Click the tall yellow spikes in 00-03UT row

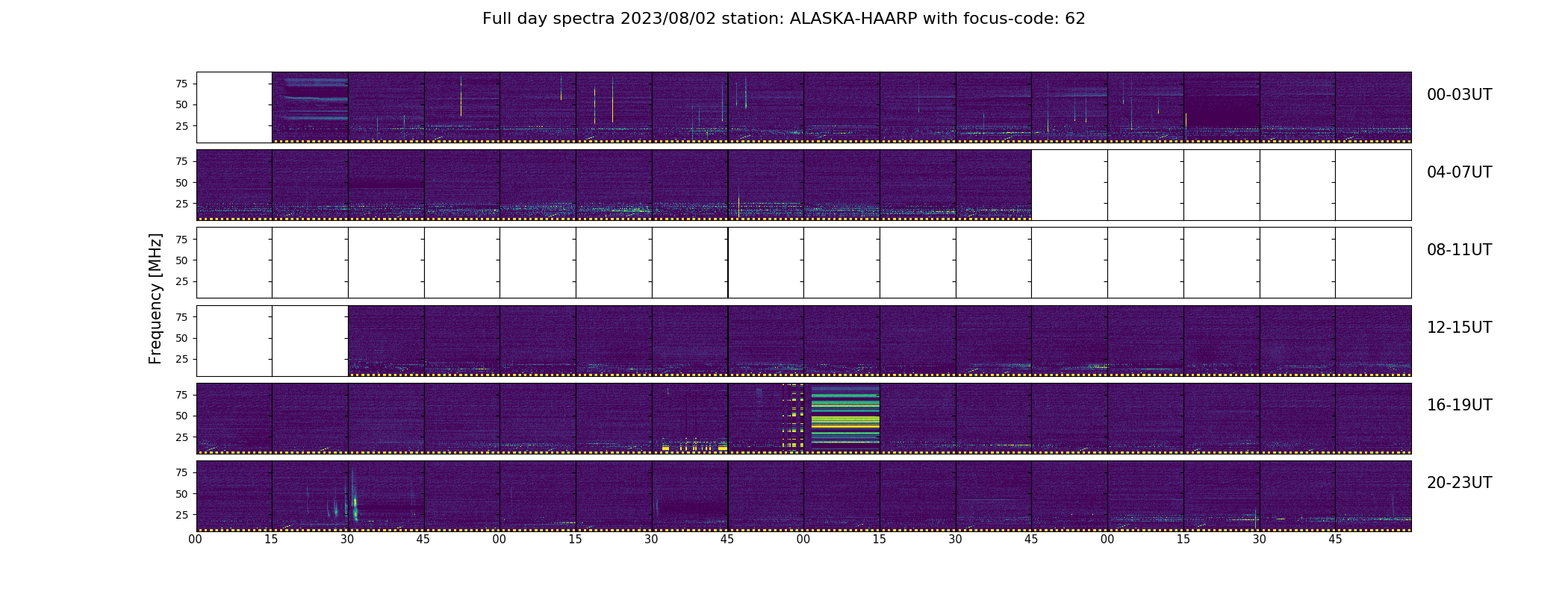(604, 101)
